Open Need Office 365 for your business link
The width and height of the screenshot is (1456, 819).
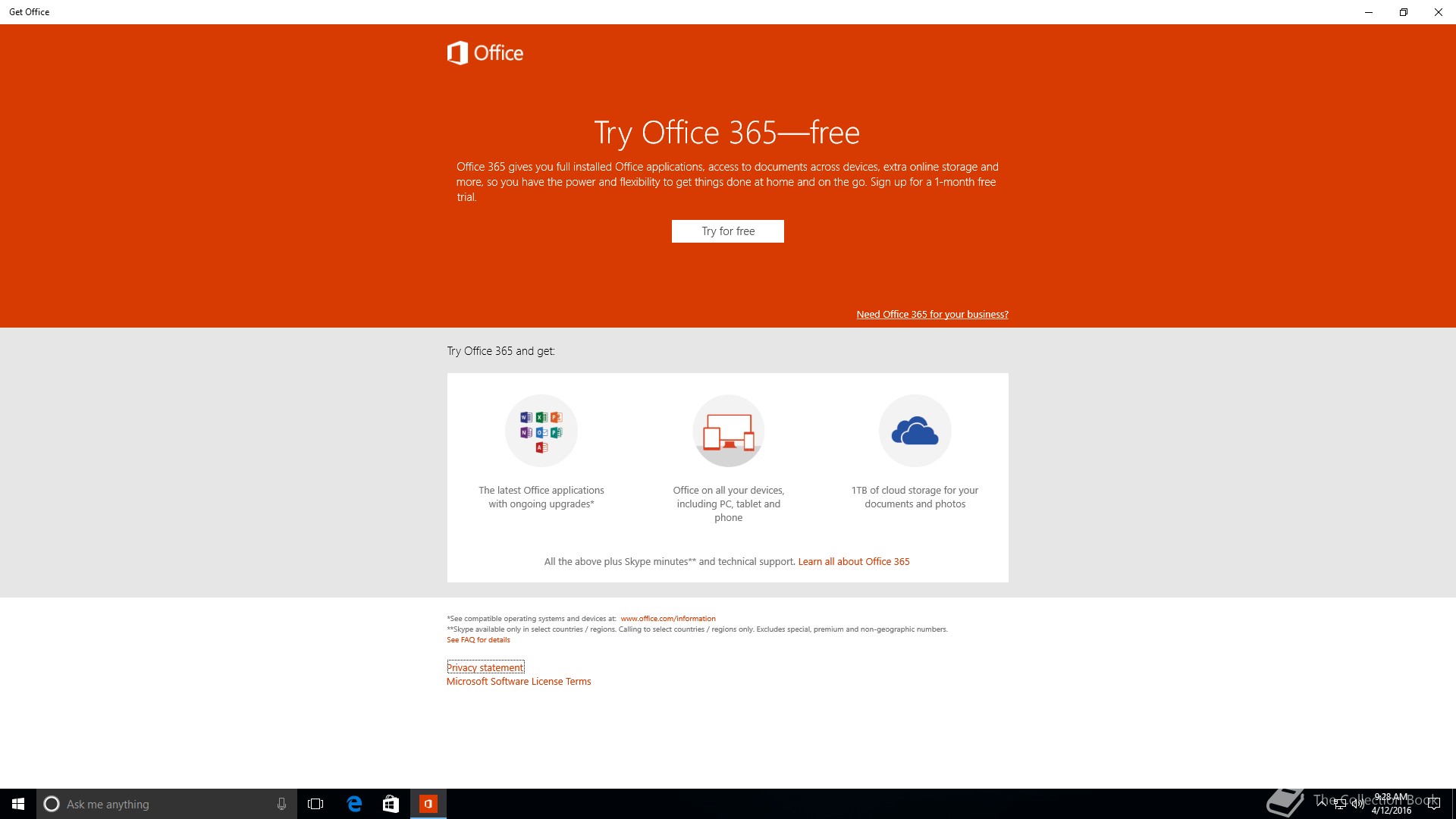[x=932, y=314]
